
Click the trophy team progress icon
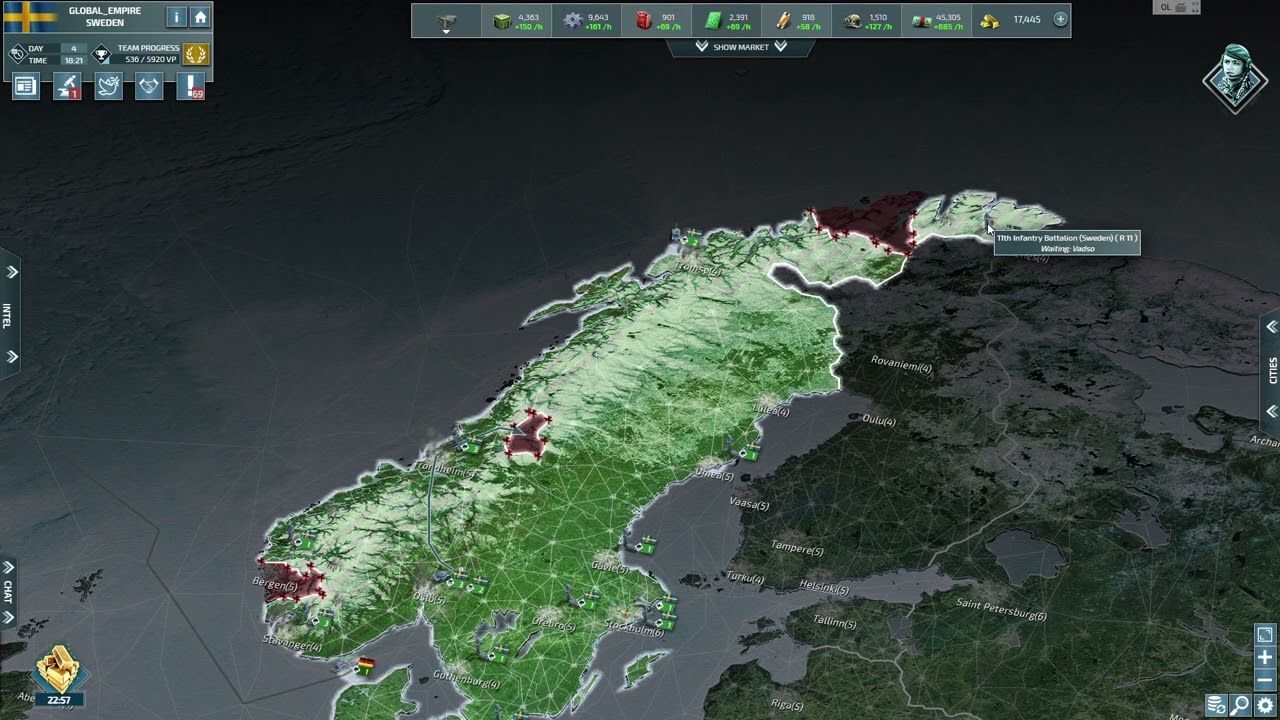point(101,54)
